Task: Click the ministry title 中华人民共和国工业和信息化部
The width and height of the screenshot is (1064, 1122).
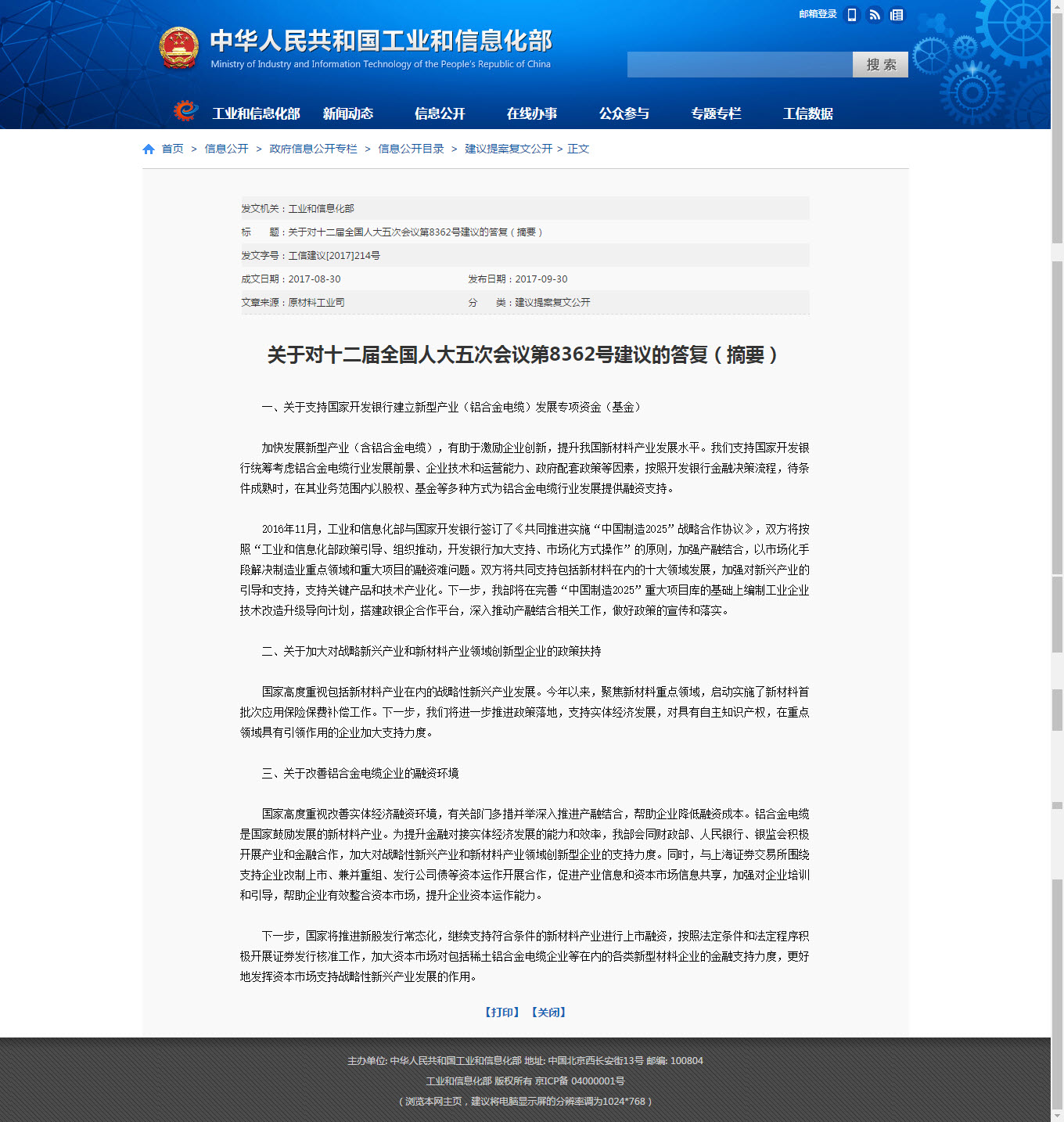Action: 381,40
